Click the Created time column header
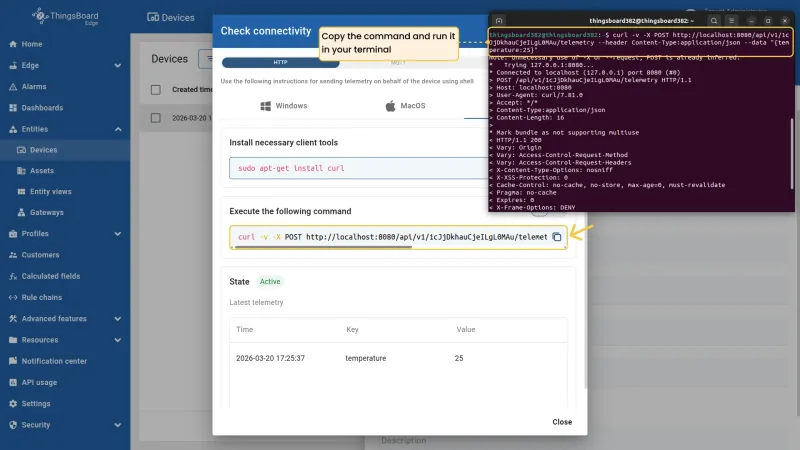 click(x=192, y=89)
